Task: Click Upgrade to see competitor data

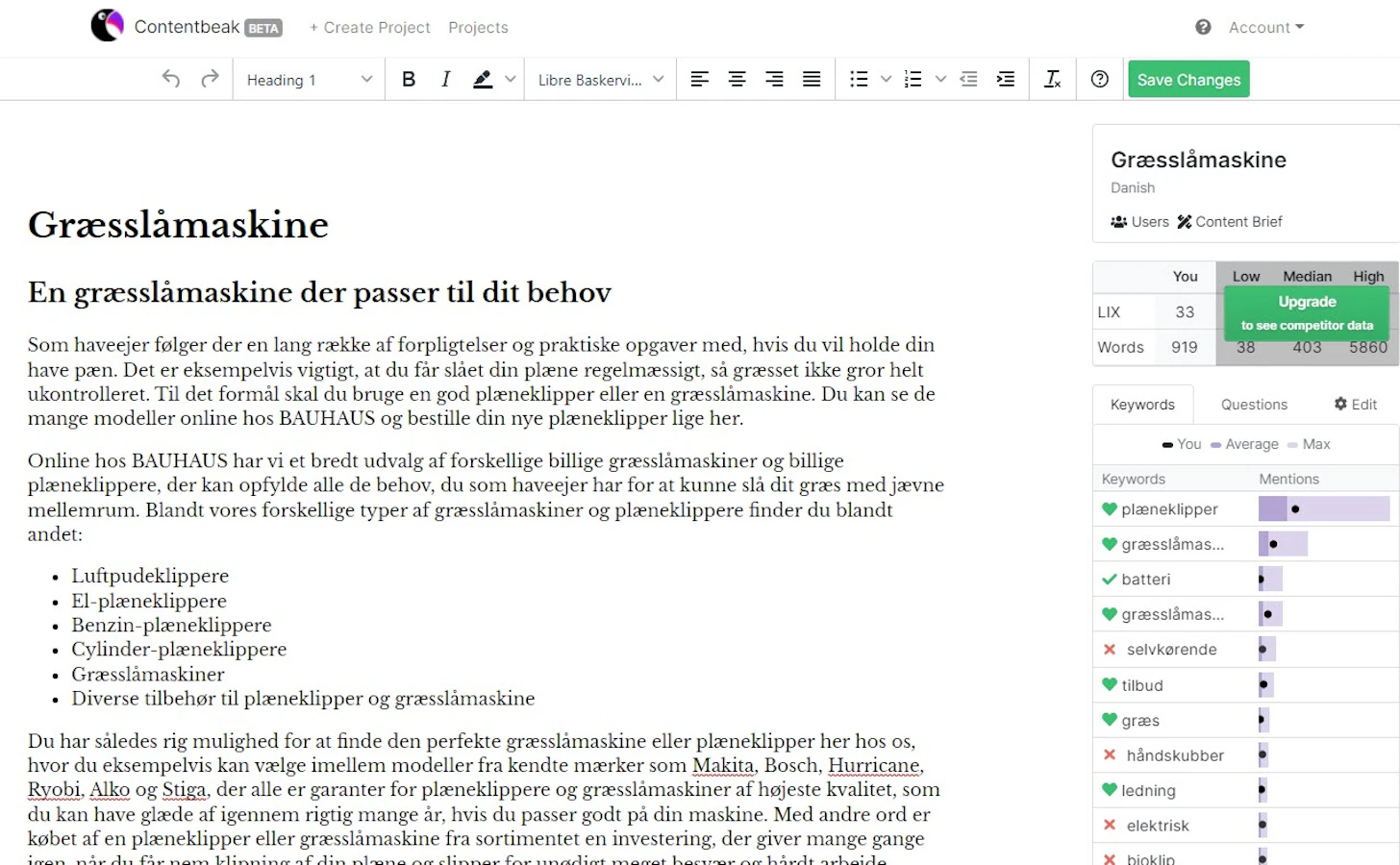Action: coord(1307,313)
